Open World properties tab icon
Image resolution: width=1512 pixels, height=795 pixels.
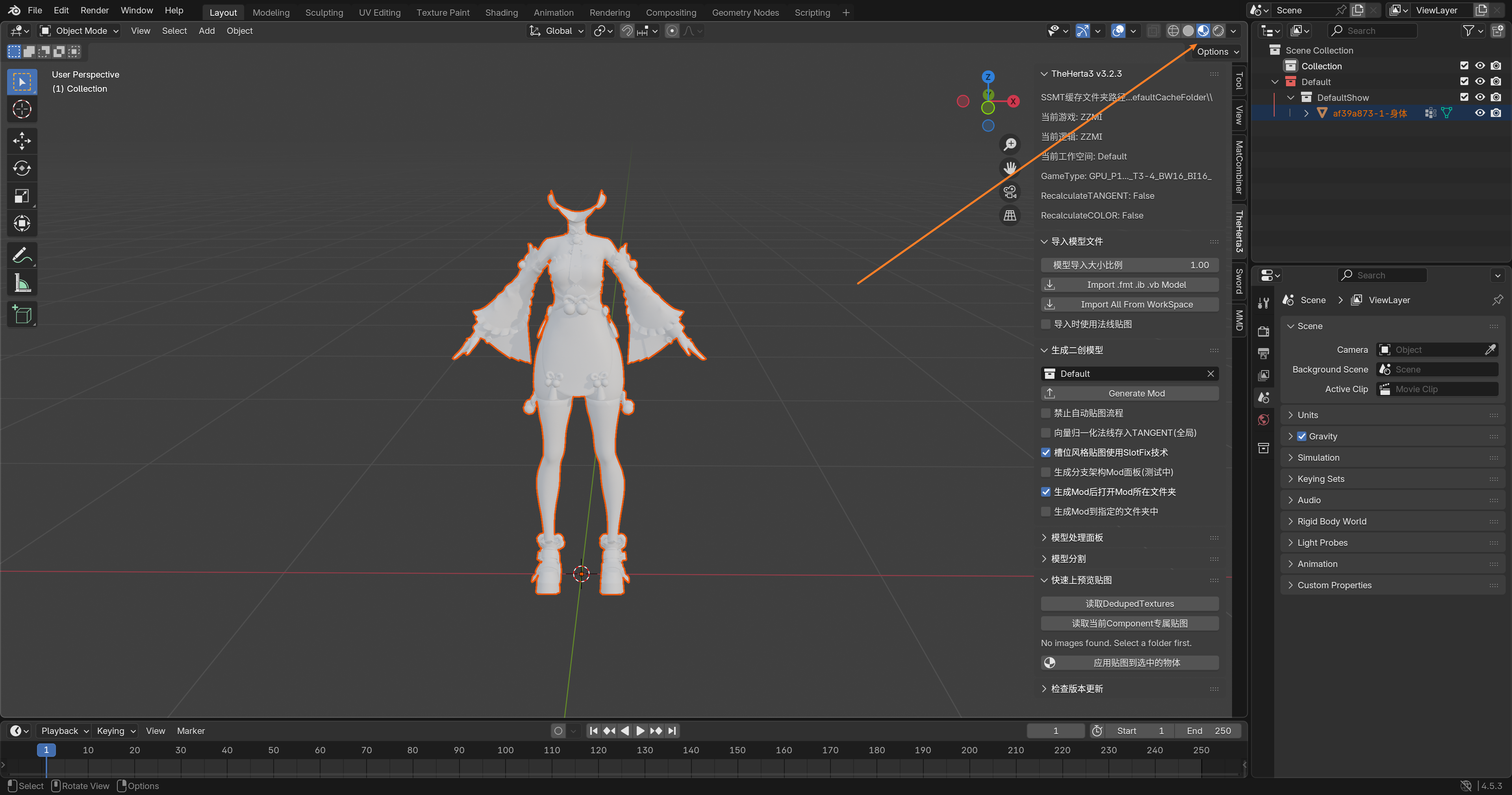[x=1264, y=419]
